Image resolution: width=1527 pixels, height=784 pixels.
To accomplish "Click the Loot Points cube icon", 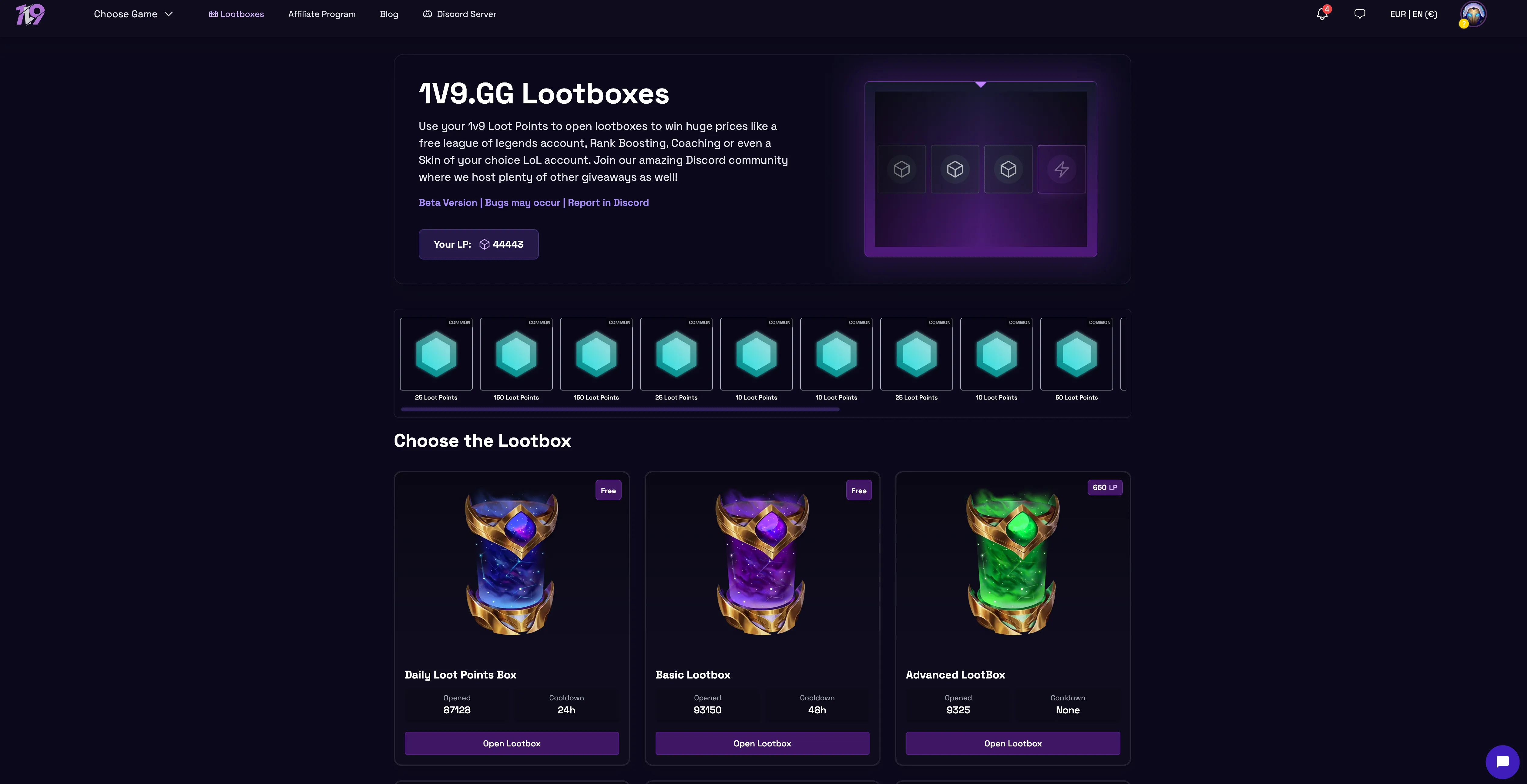I will (484, 244).
